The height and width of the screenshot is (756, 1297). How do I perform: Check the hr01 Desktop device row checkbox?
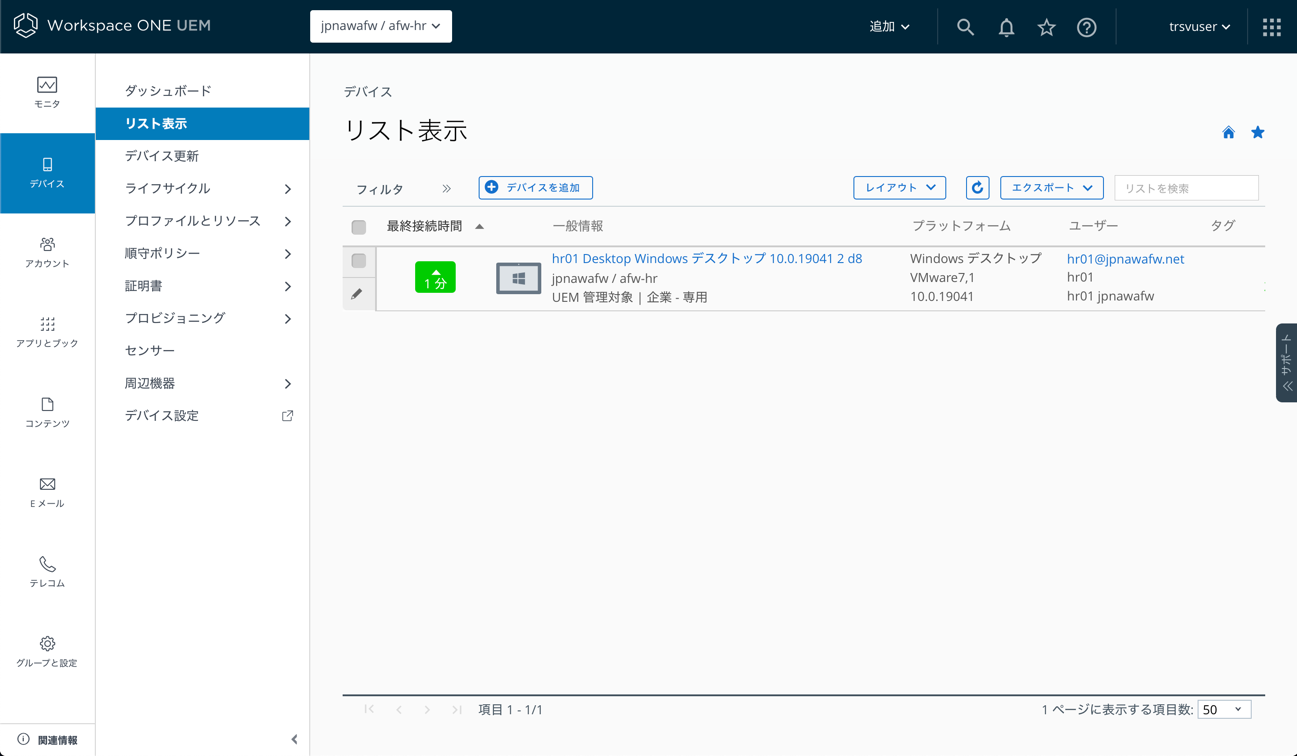359,261
